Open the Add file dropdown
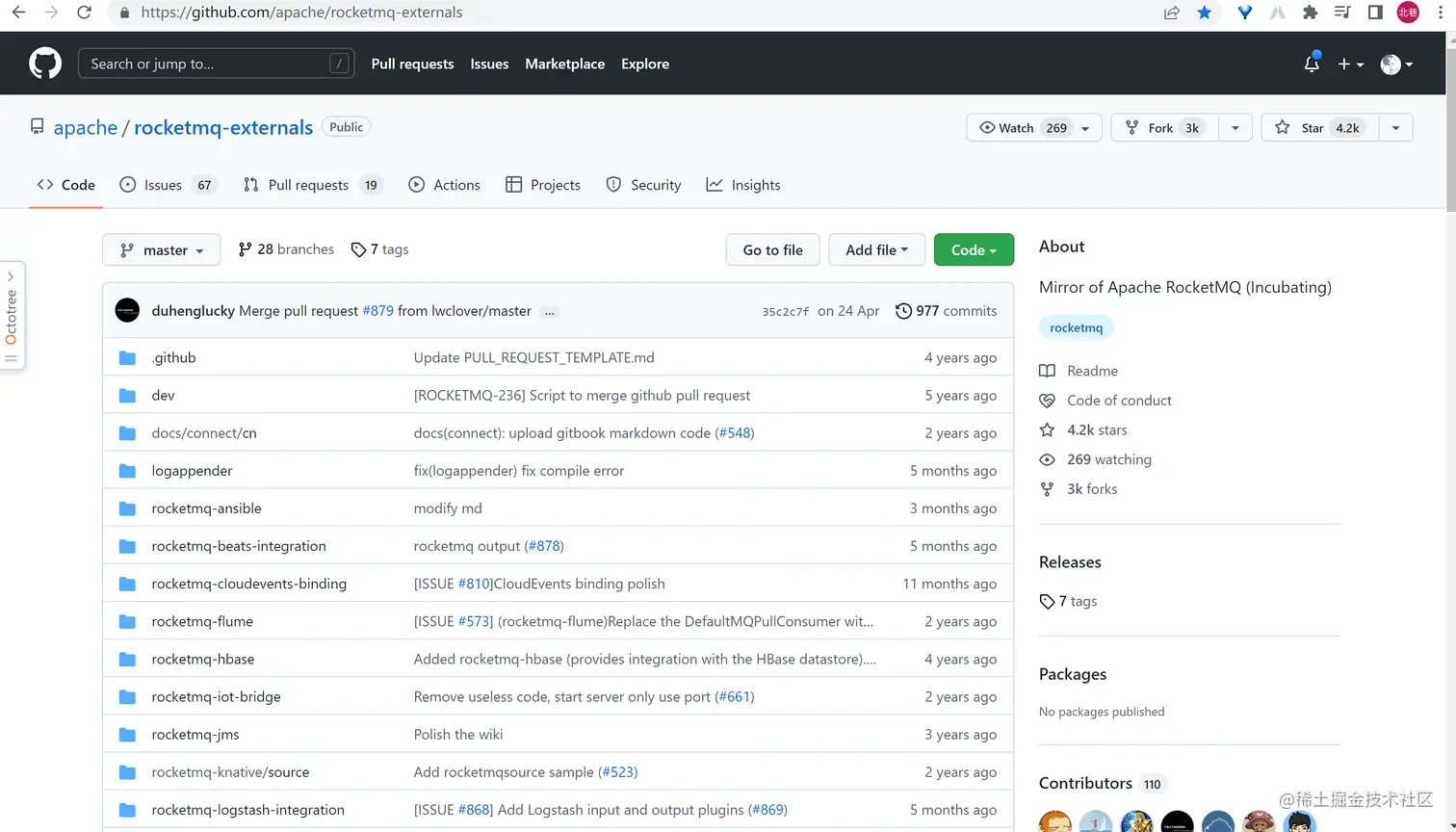This screenshot has height=832, width=1456. pyautogui.click(x=876, y=249)
